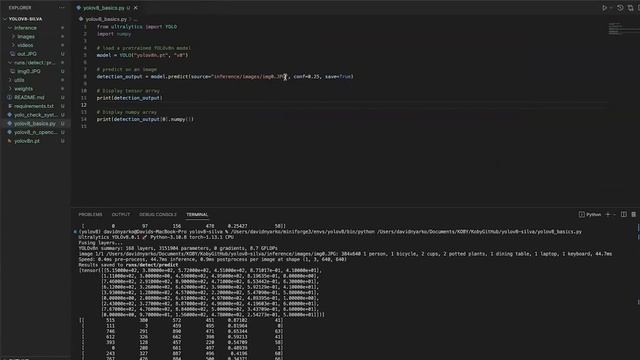Screen dimensions: 640x360
Task: Click requirements.txt file icon
Action: (x=9, y=106)
